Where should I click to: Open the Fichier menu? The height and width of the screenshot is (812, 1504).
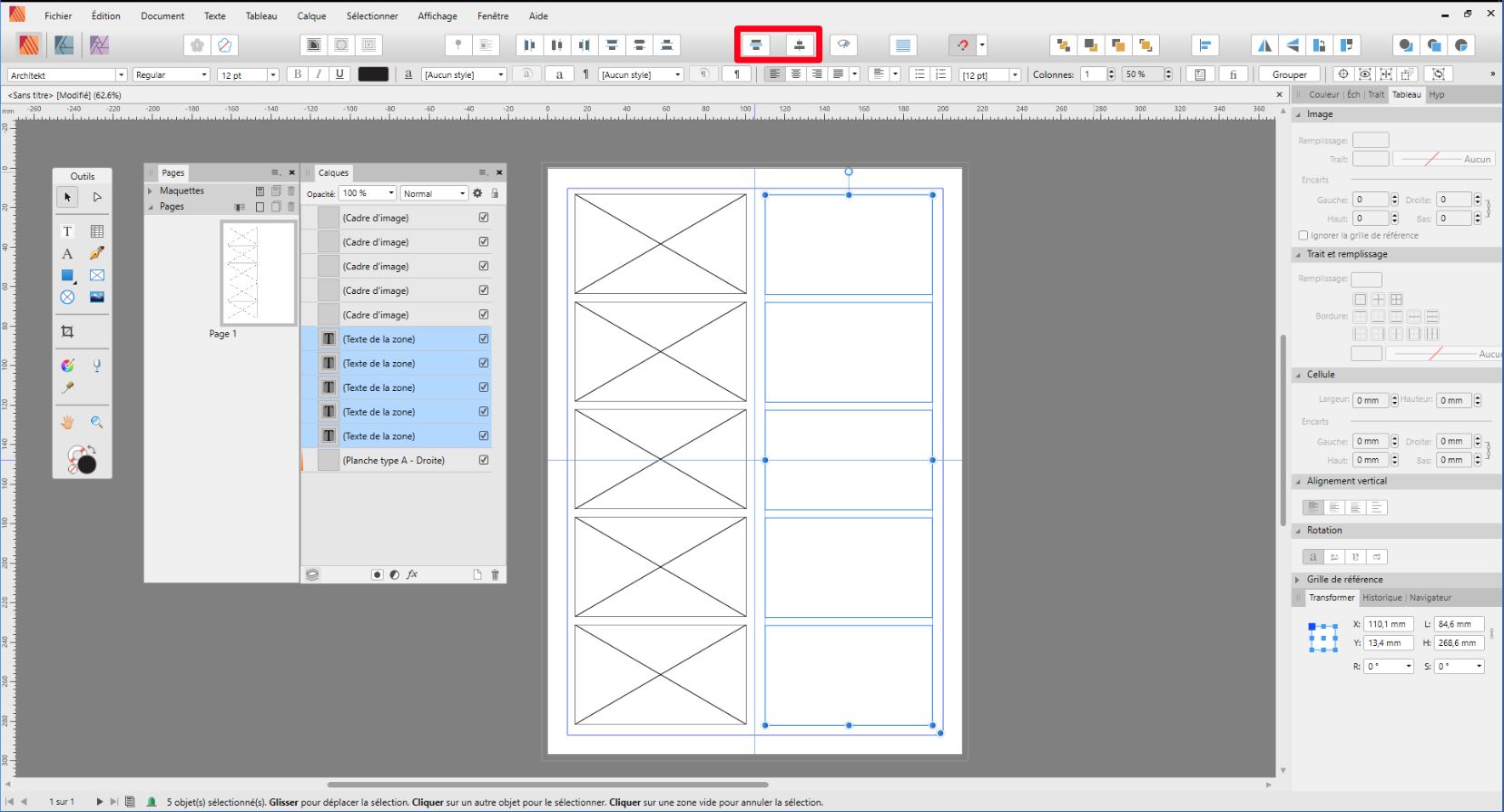point(58,15)
